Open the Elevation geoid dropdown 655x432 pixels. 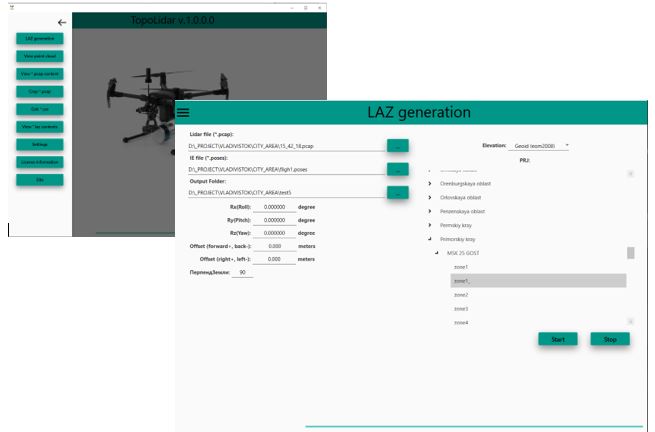540,145
